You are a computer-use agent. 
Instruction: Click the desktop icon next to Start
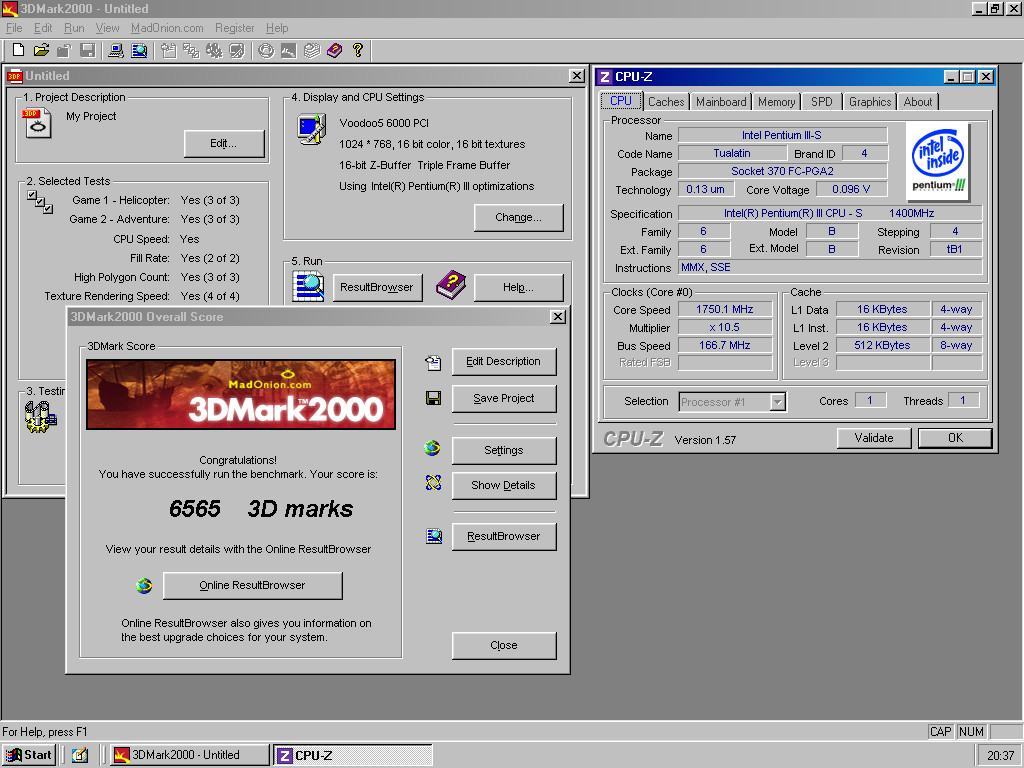[80, 755]
